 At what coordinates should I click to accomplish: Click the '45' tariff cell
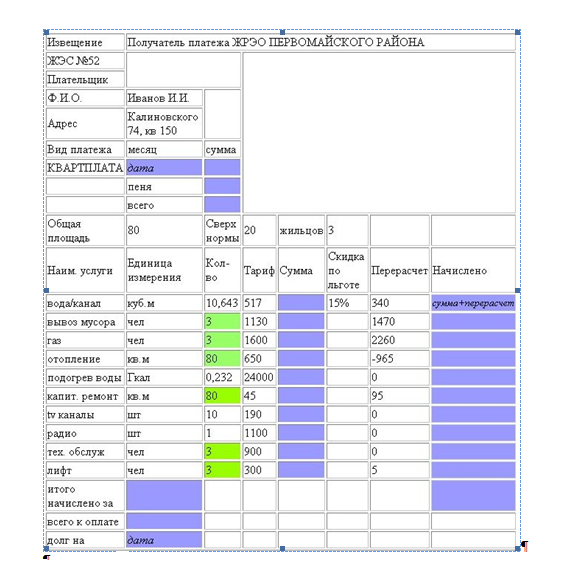coord(259,396)
